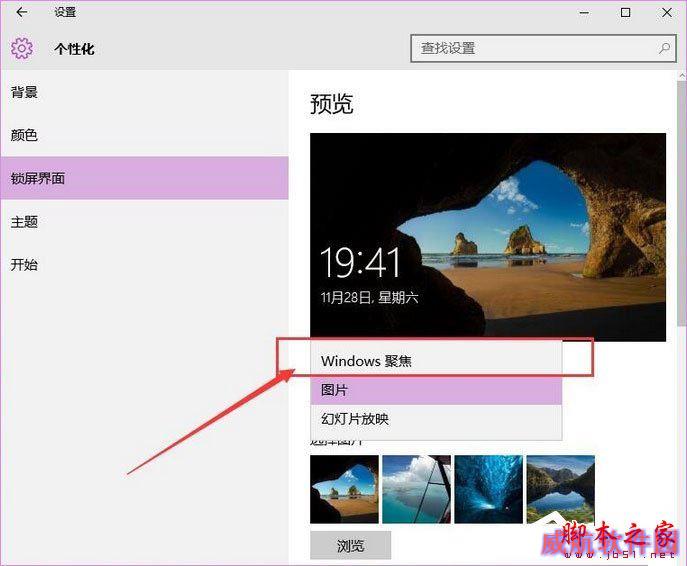
Task: Open the 开始 settings page
Action: click(145, 265)
